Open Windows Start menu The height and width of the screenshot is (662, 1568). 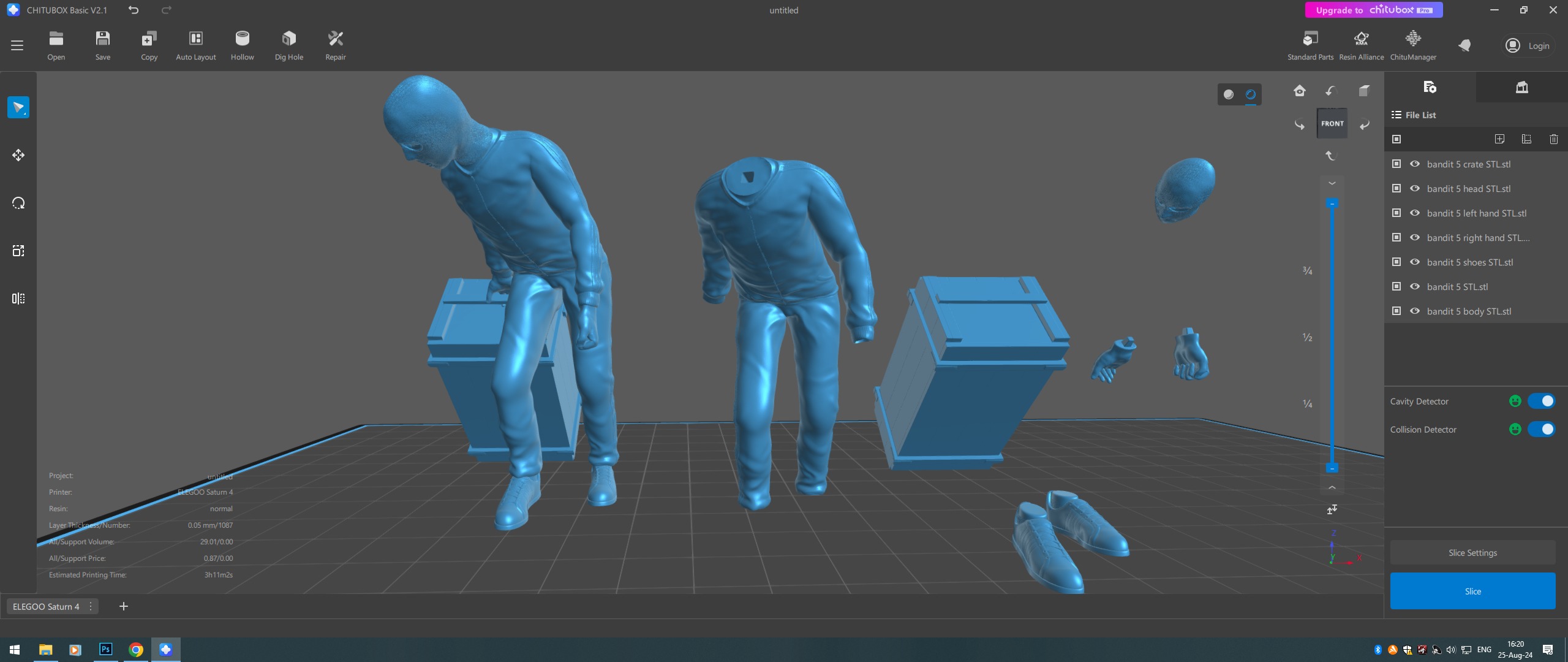click(x=15, y=650)
